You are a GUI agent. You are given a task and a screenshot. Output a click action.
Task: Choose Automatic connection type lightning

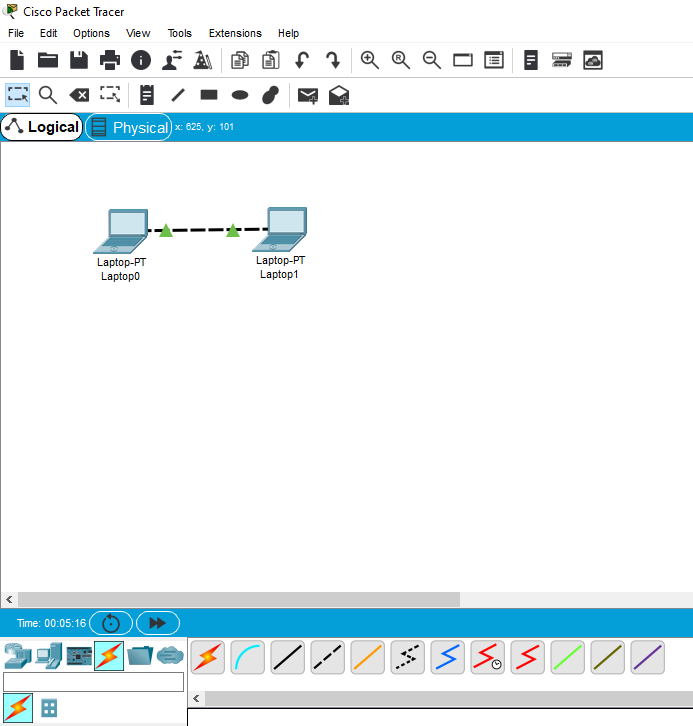207,657
